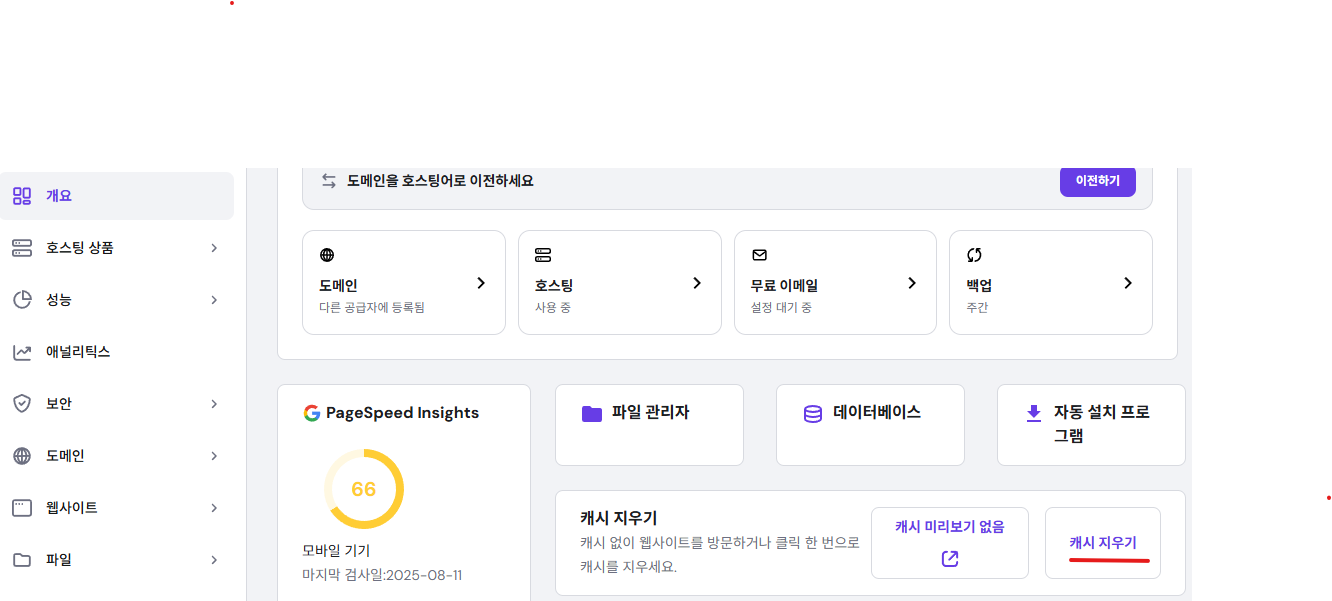
Task: Click the 모바일 기기 label
Action: [x=336, y=550]
